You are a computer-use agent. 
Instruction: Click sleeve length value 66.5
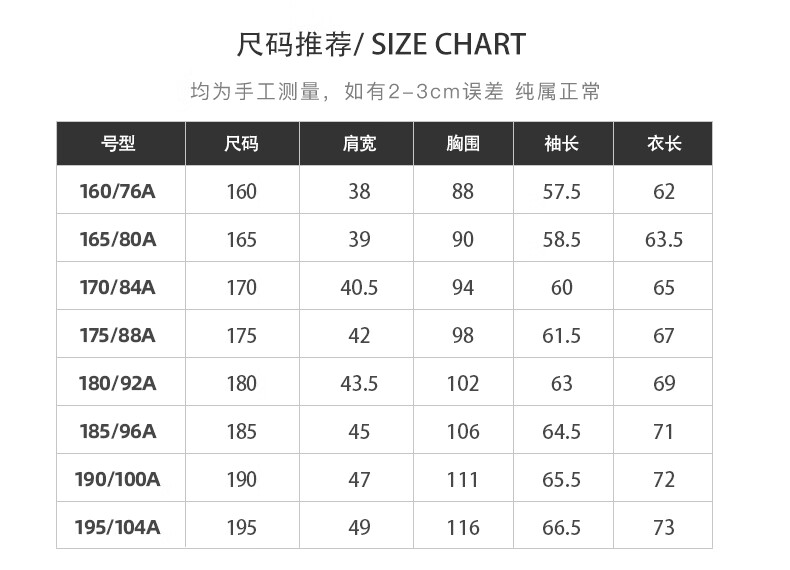(561, 528)
